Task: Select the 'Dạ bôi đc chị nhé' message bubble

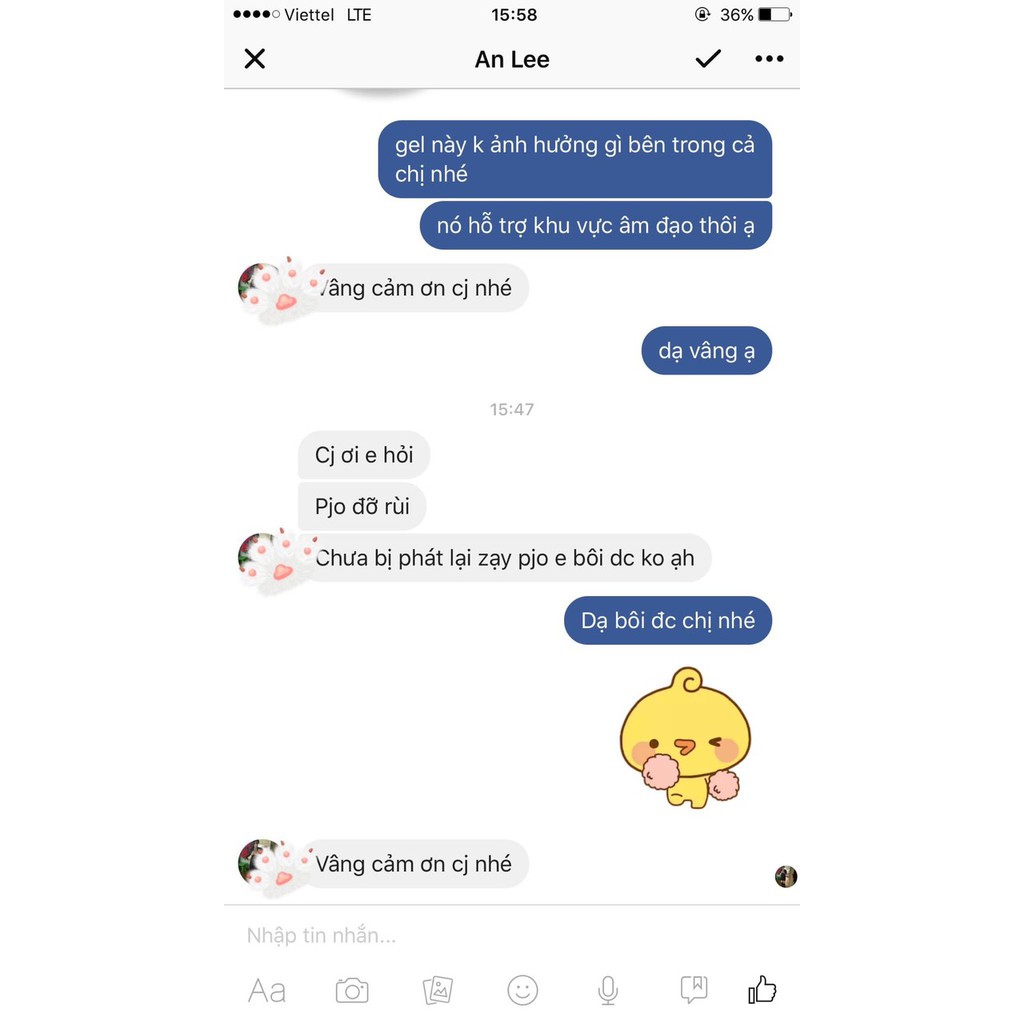Action: tap(667, 620)
